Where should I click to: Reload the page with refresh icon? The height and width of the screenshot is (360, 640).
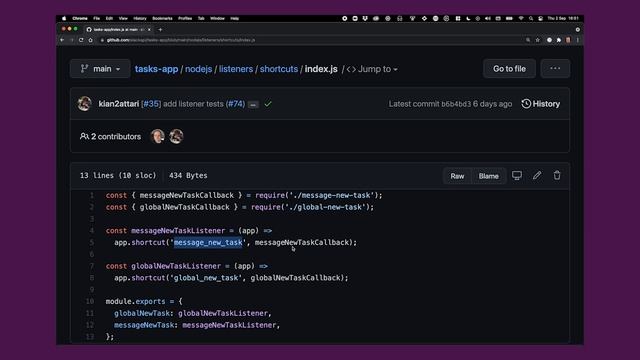tap(81, 40)
